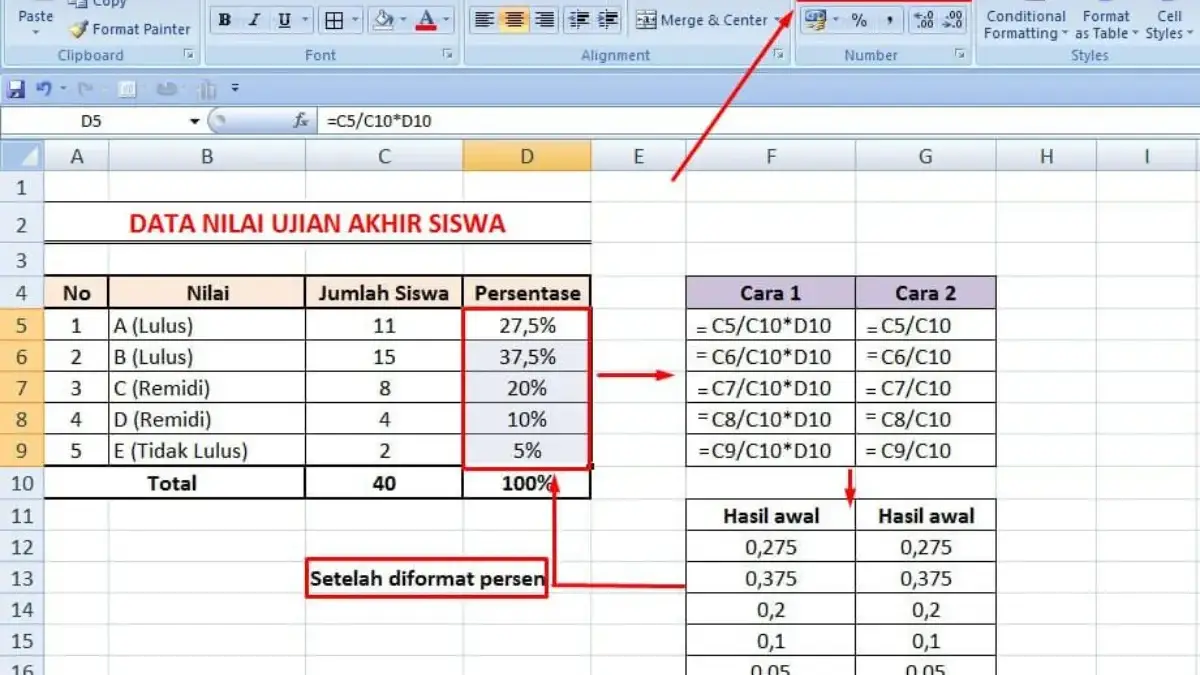Select the cell with =C7/C10*D10
Screen dimensions: 1200x675
point(770,388)
